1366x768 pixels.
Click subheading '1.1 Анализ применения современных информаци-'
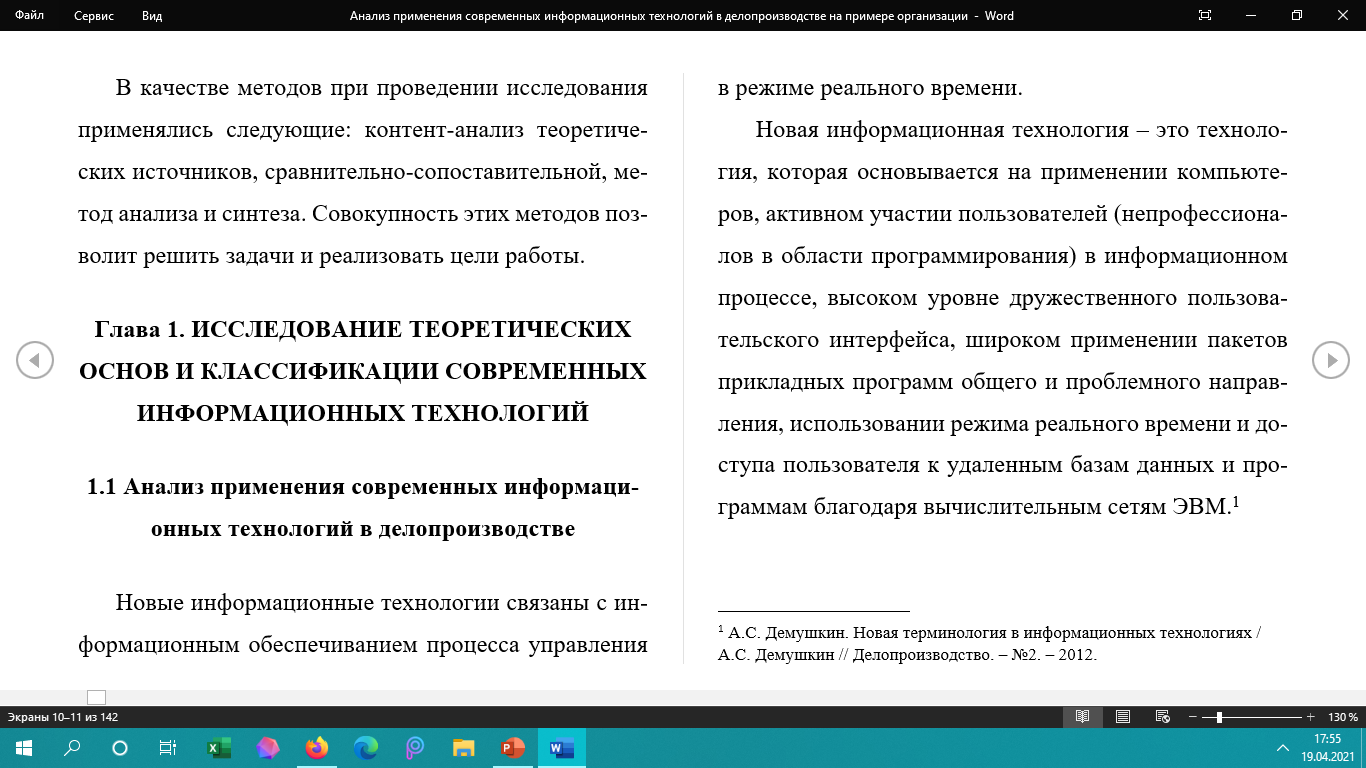(x=363, y=488)
